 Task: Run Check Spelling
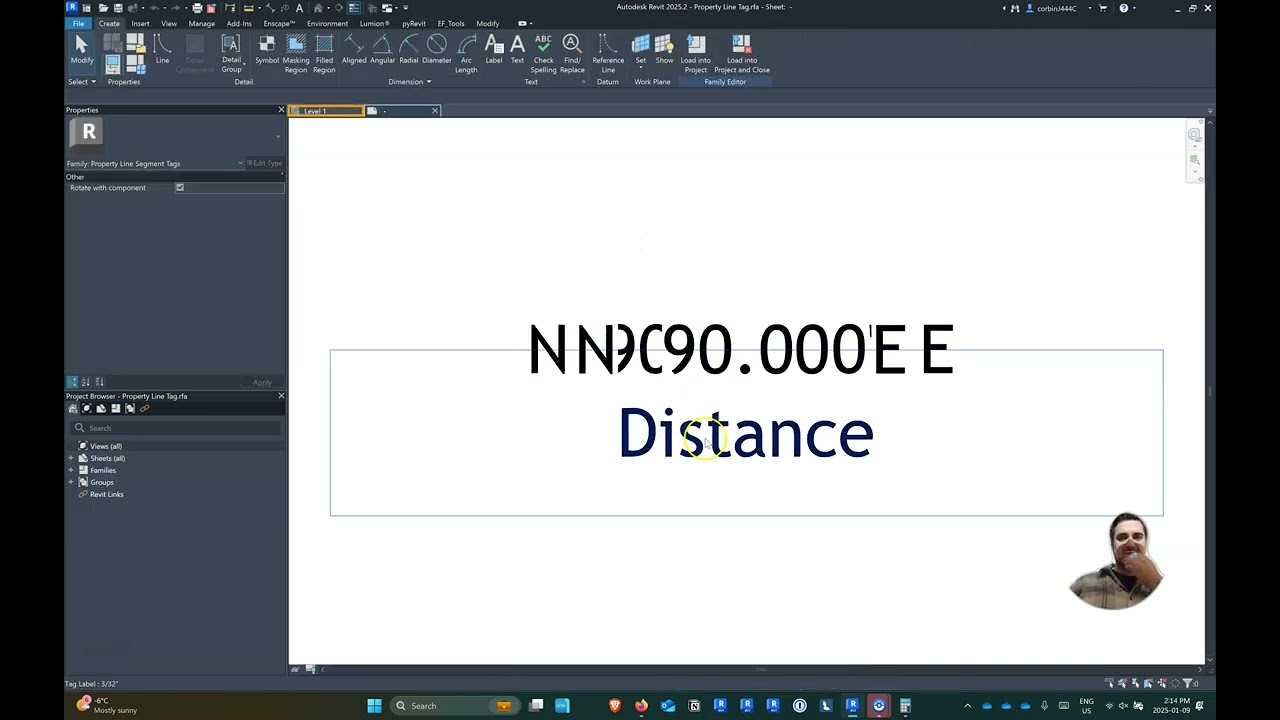pos(543,54)
